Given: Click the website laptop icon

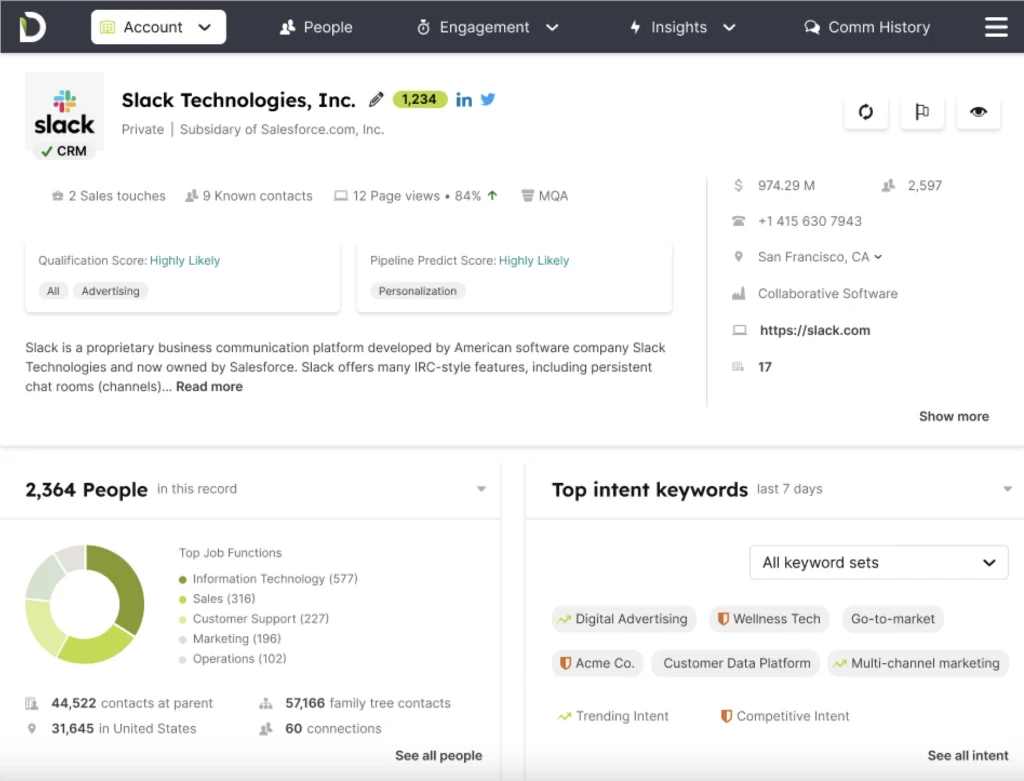Looking at the screenshot, I should pyautogui.click(x=739, y=330).
